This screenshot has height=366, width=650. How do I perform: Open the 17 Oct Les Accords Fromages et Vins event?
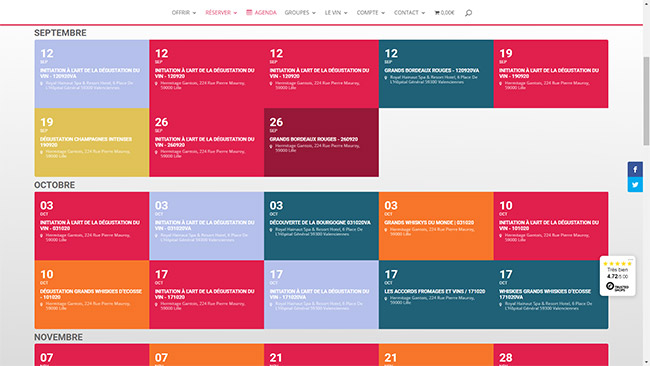coord(436,295)
